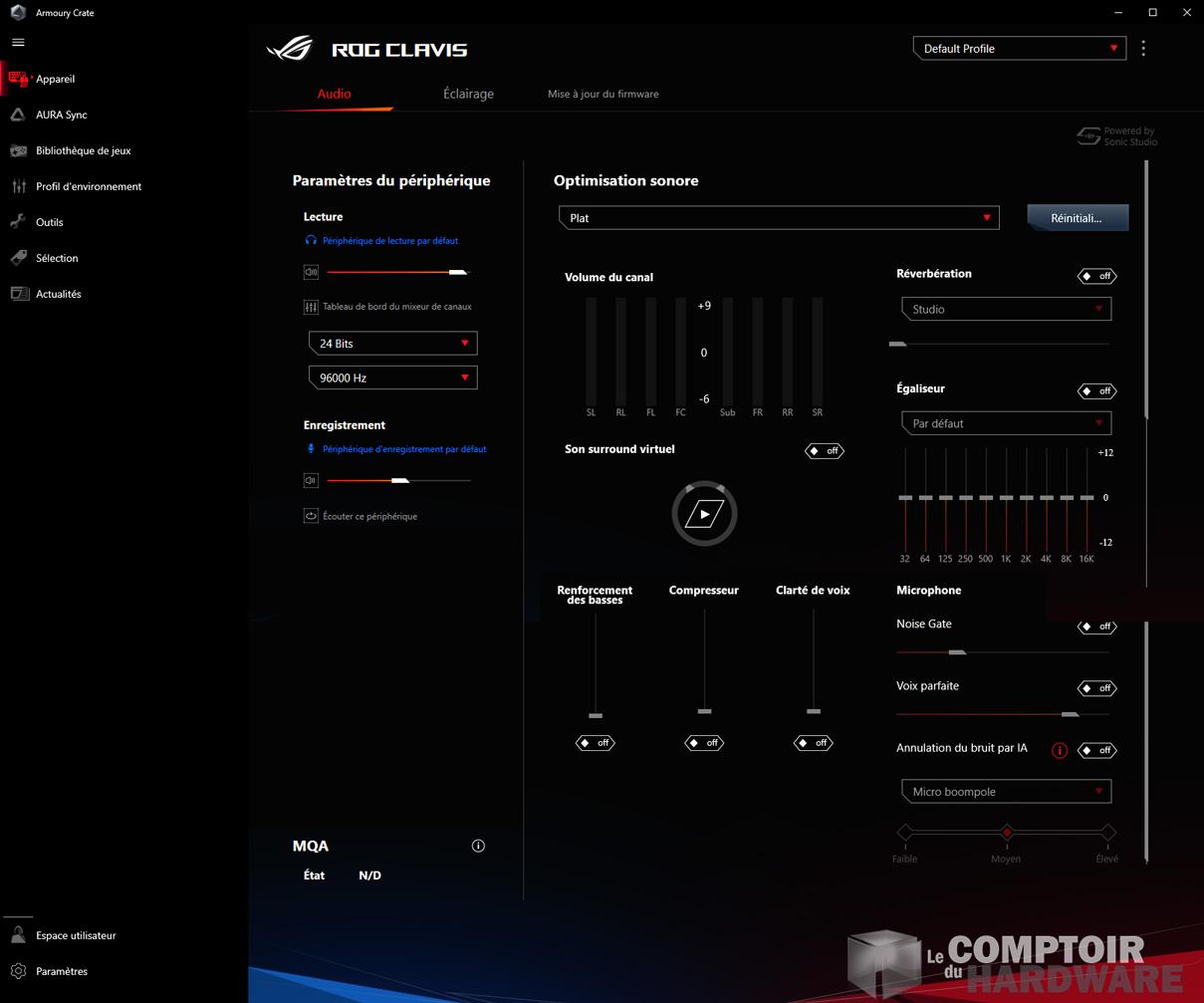The image size is (1204, 1003).
Task: Enable the Égaliseur toggle
Action: (x=1096, y=391)
